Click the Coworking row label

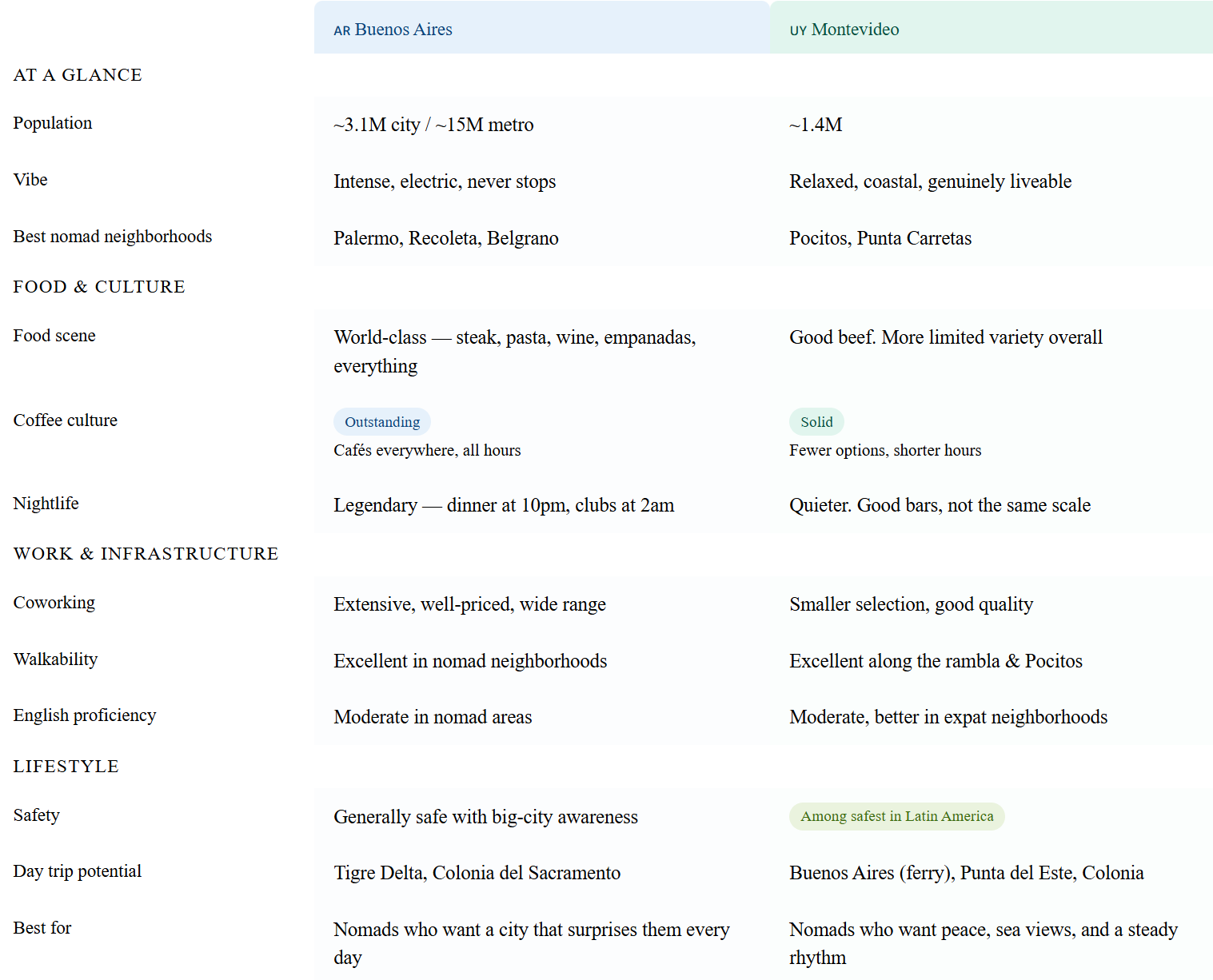[x=54, y=603]
